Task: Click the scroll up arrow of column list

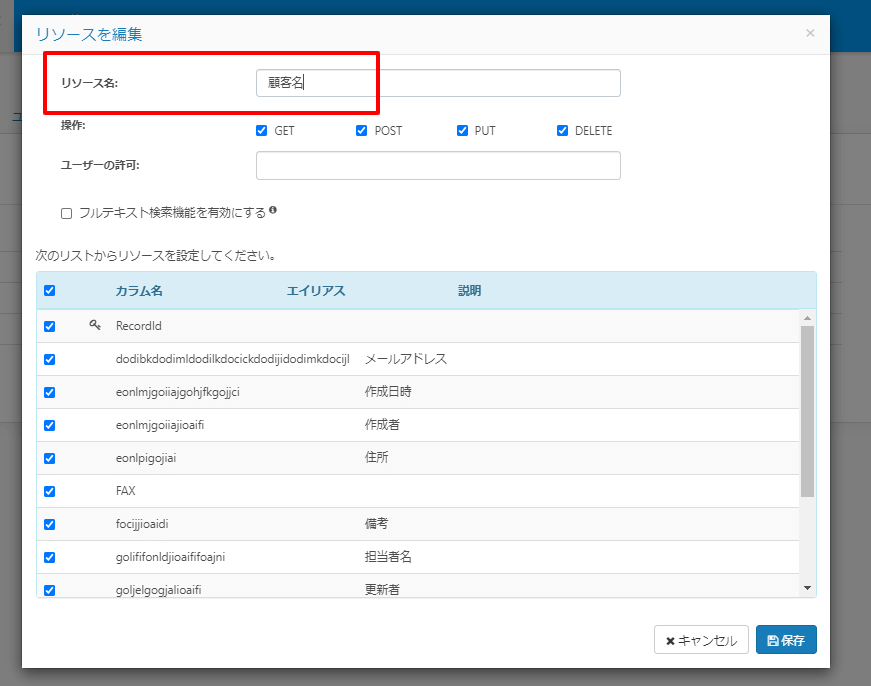Action: coord(807,319)
